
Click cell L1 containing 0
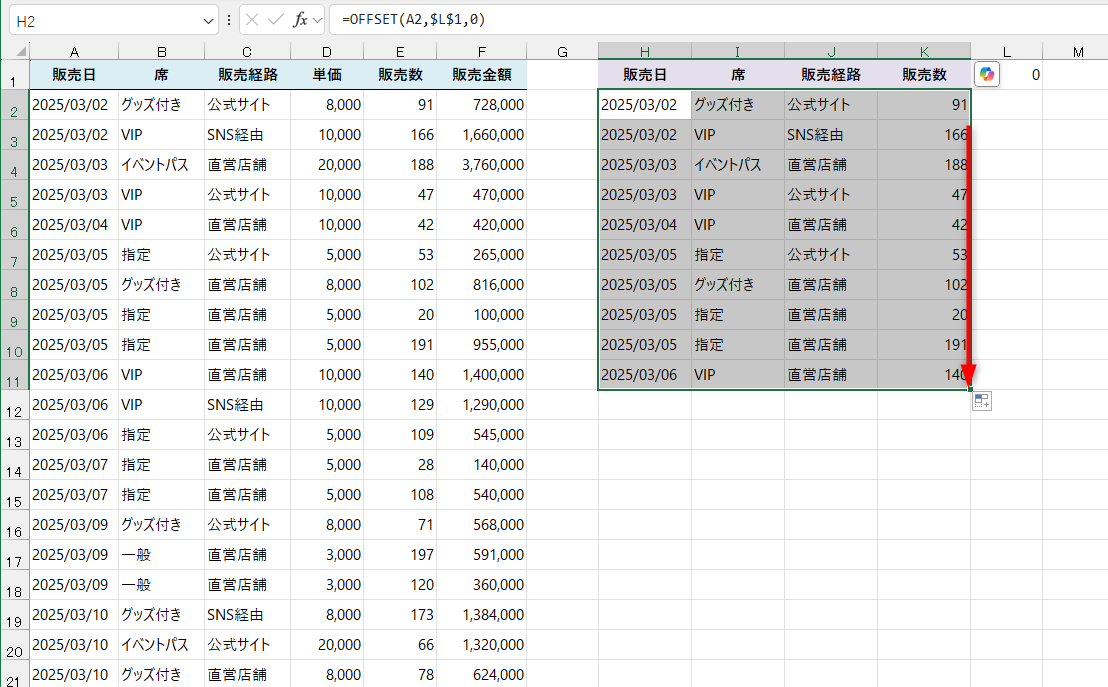pos(1007,75)
